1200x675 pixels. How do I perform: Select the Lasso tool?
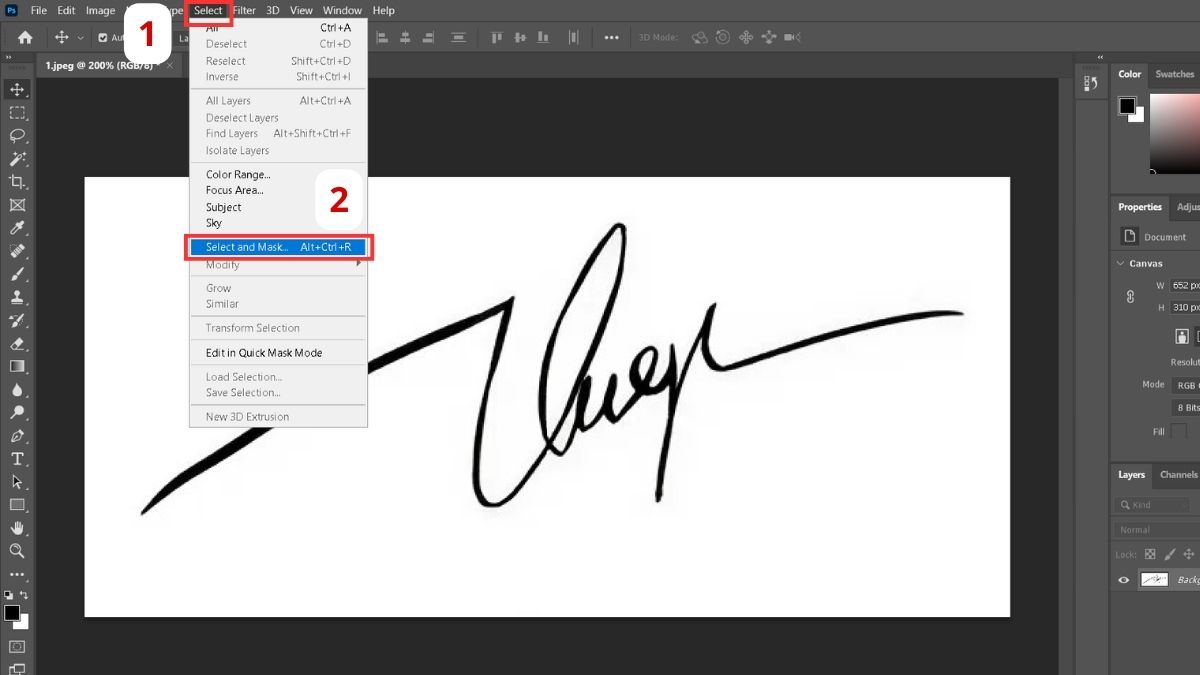pyautogui.click(x=17, y=136)
